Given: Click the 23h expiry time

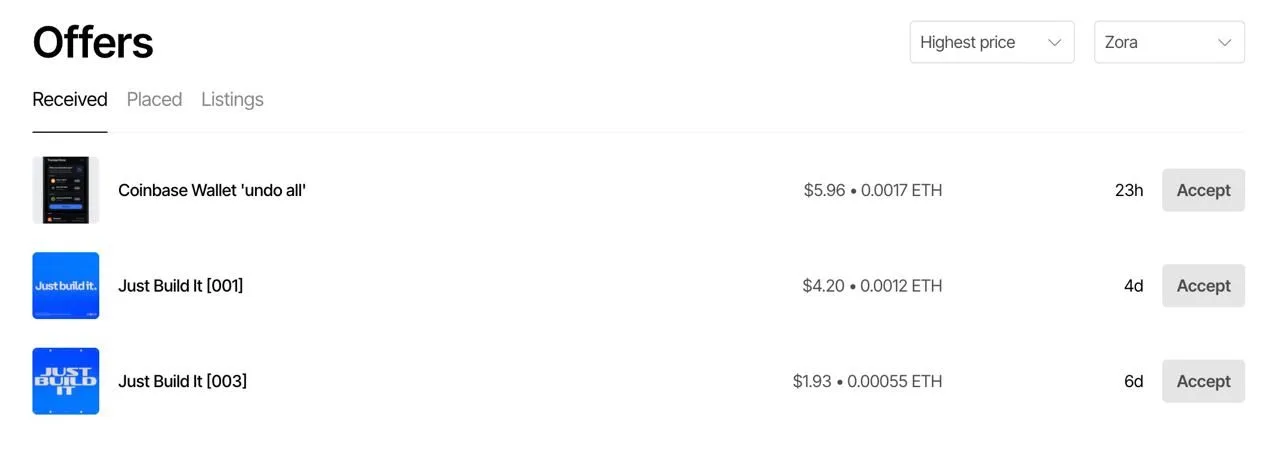Looking at the screenshot, I should (1129, 190).
